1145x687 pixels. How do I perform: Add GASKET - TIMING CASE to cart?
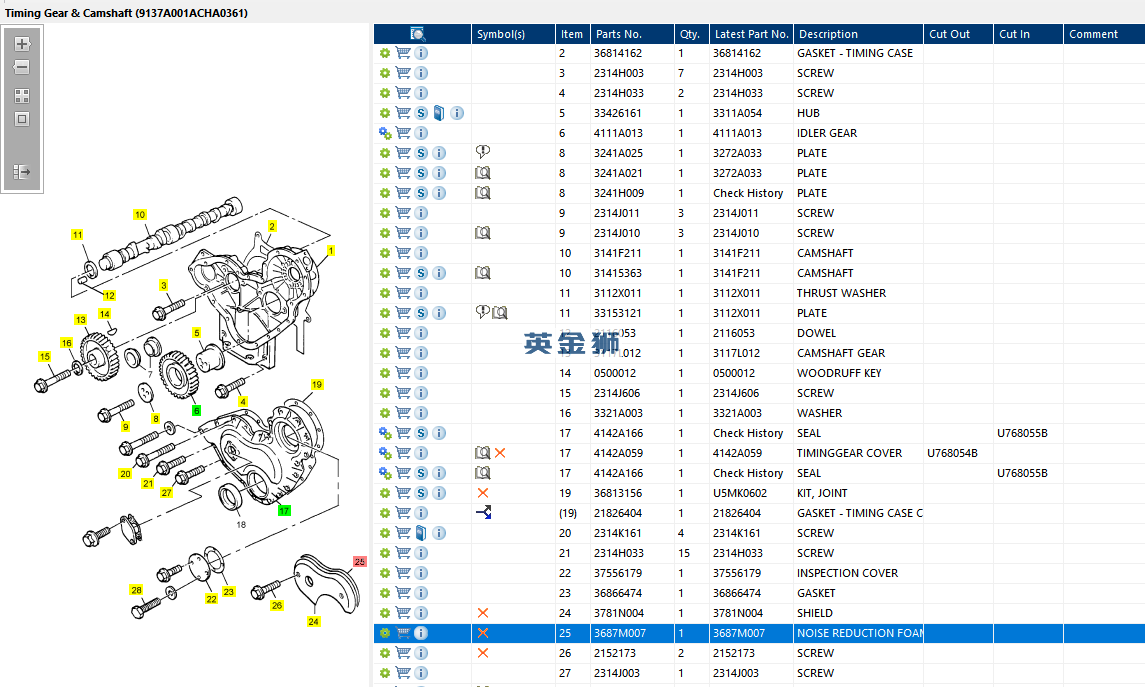403,53
